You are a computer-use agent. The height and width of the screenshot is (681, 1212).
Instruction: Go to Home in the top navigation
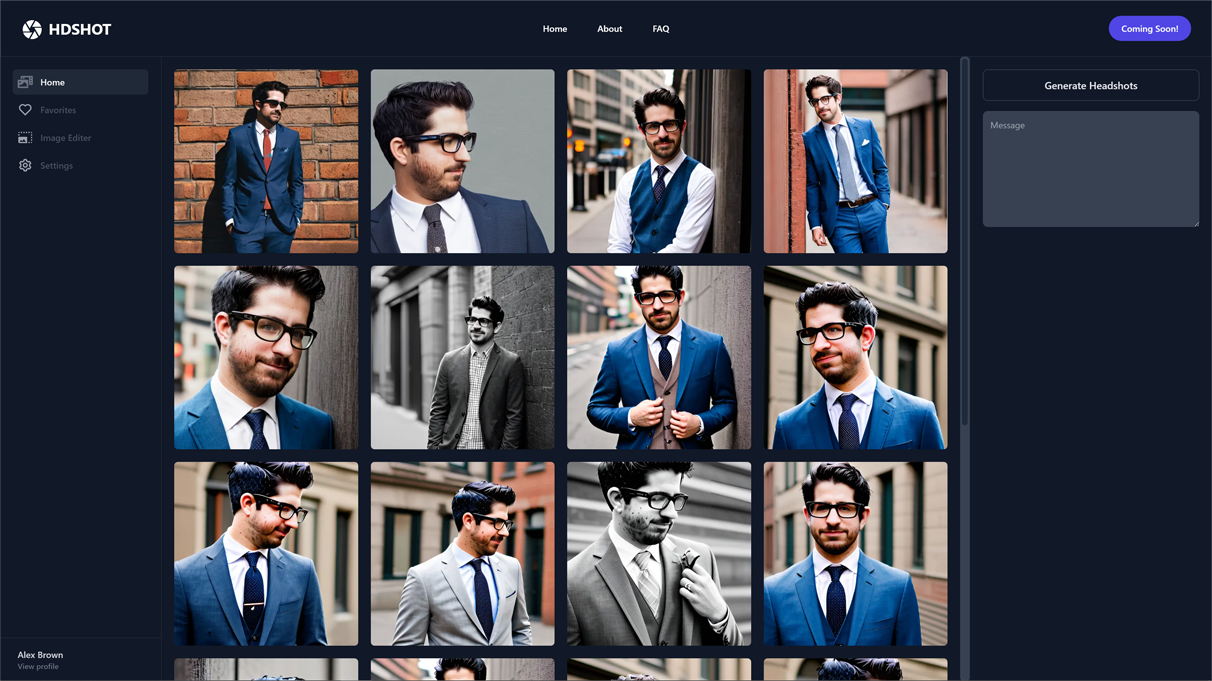(x=554, y=29)
